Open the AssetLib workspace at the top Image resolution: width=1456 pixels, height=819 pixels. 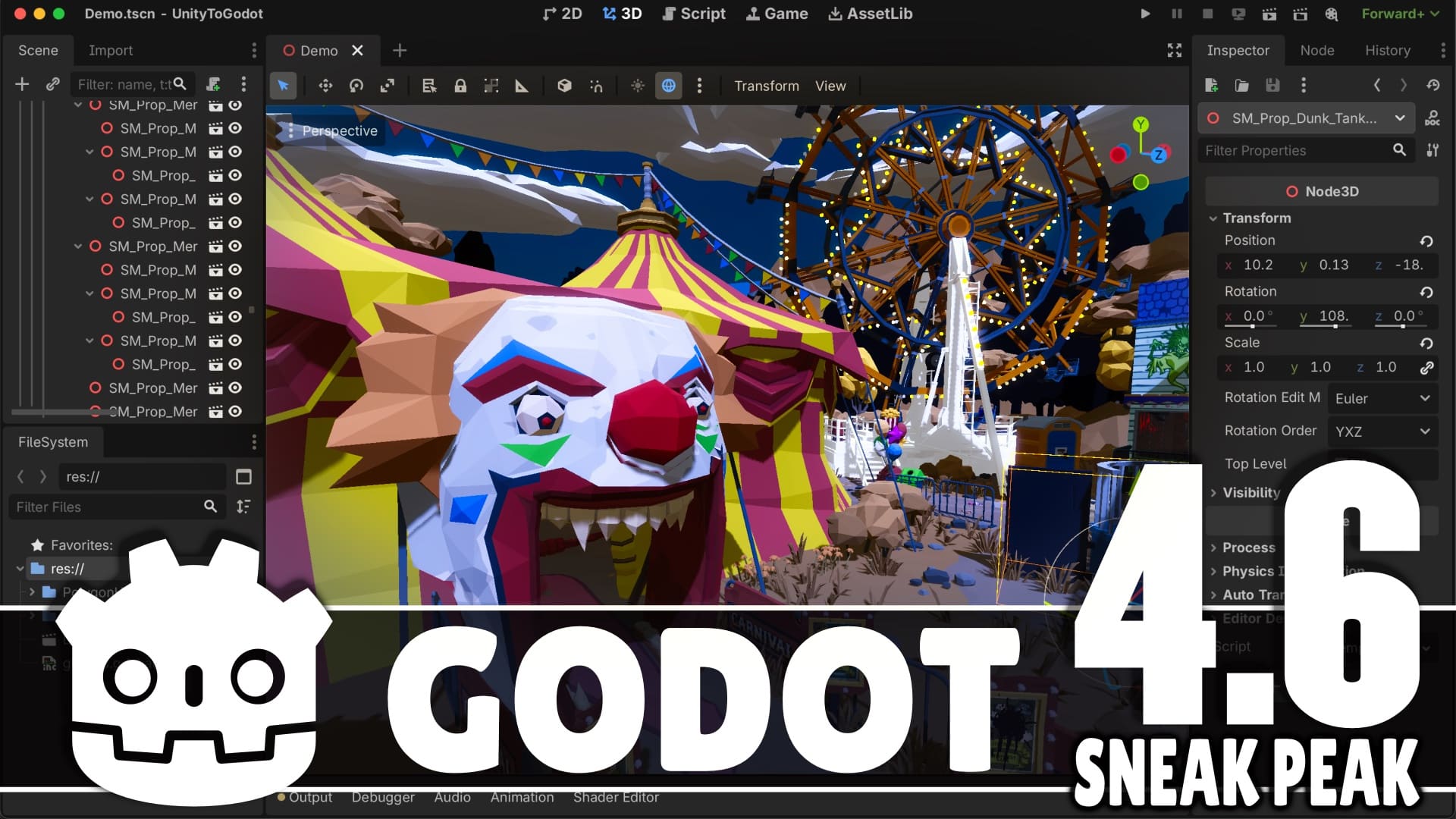(870, 13)
